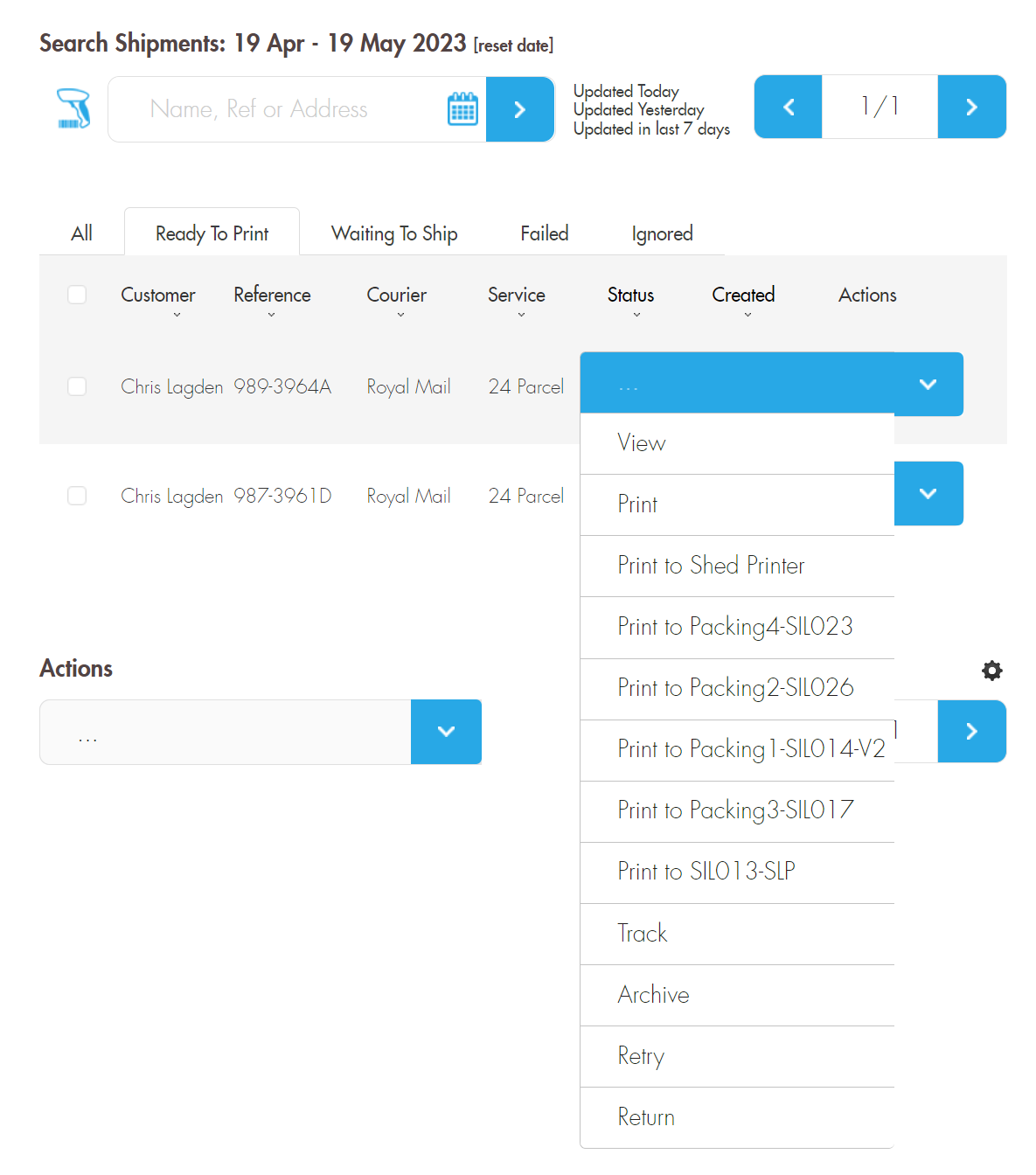Switch to the Waiting To Ship tab
Screen dimensions: 1036x1175
(394, 233)
